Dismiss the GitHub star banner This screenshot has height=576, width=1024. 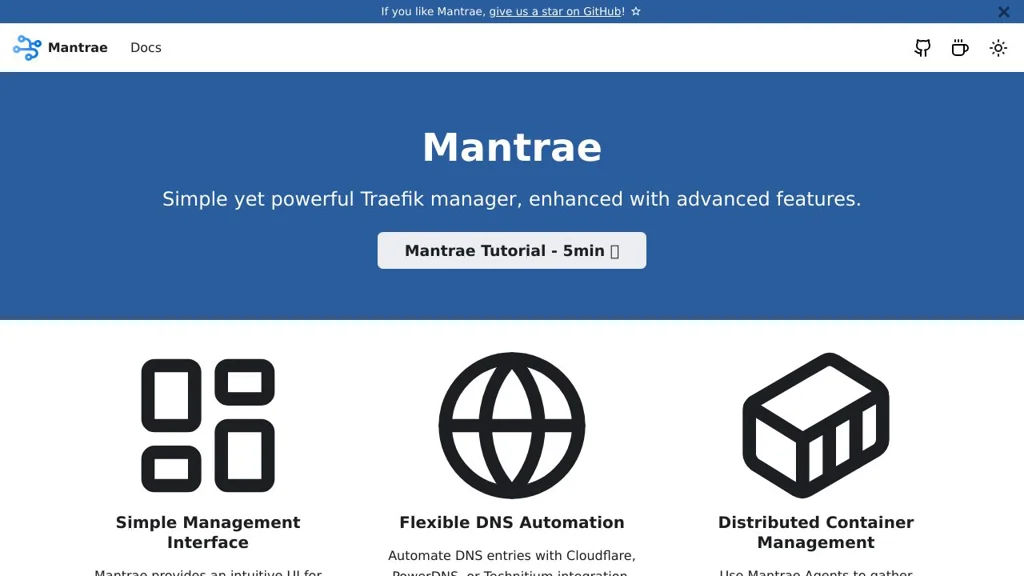pyautogui.click(x=1004, y=12)
